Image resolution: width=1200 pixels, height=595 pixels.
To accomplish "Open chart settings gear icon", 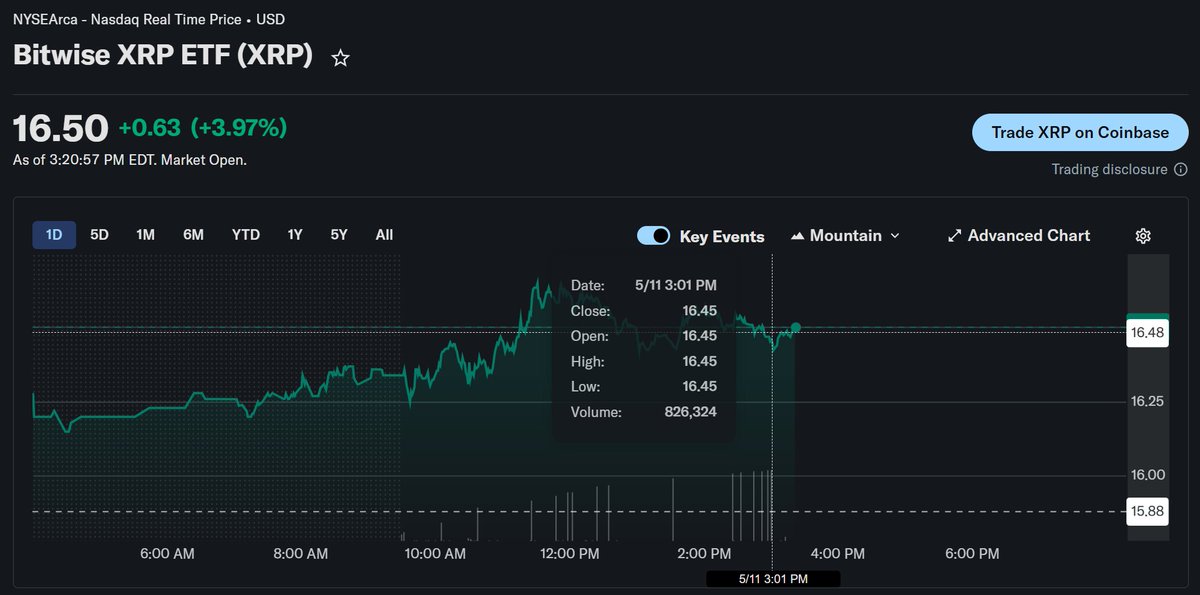I will [x=1143, y=236].
